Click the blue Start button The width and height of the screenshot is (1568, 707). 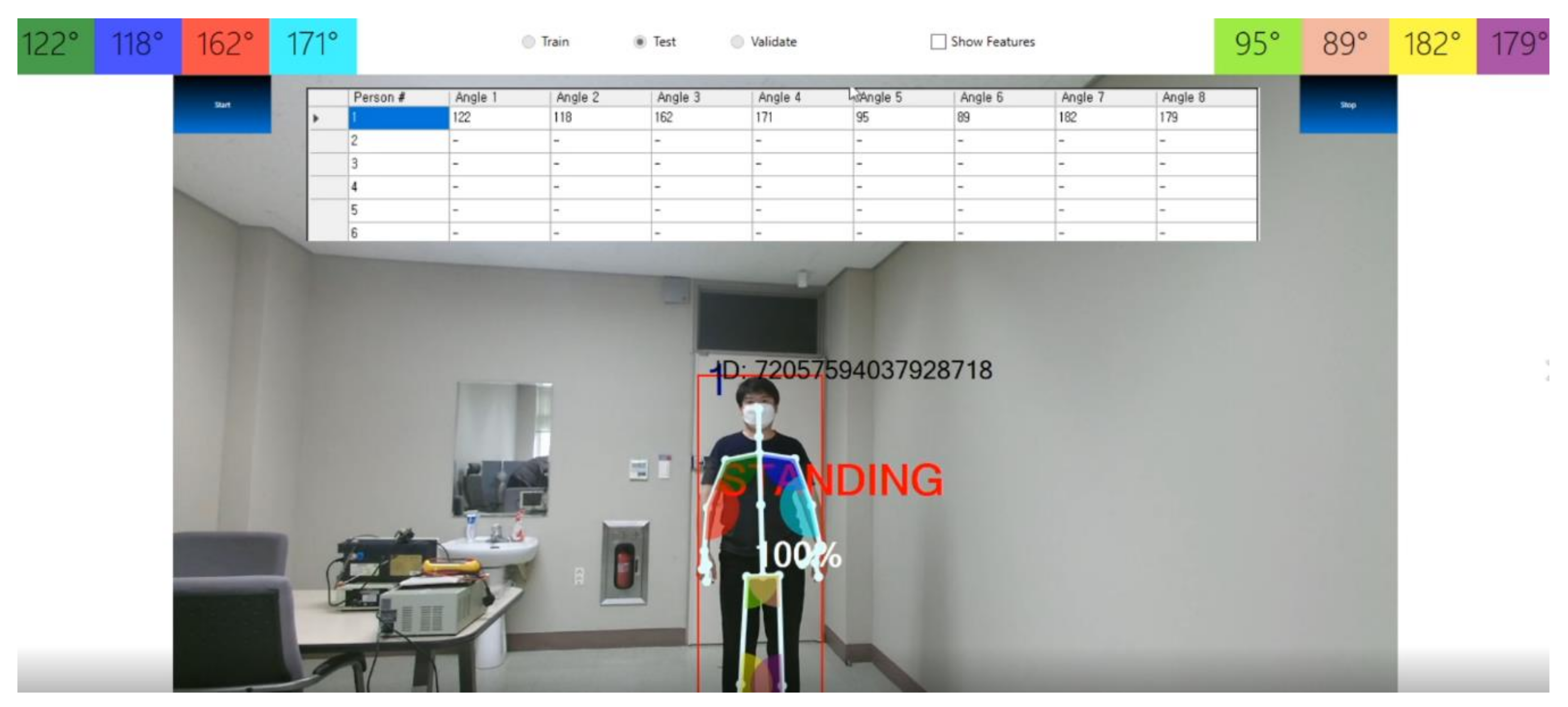[222, 104]
